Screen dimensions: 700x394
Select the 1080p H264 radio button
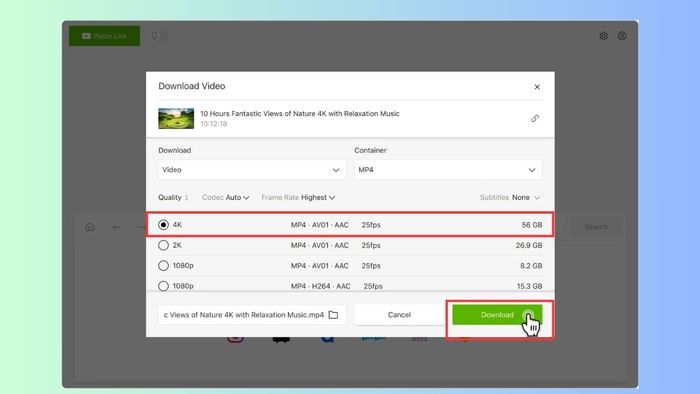tap(163, 286)
